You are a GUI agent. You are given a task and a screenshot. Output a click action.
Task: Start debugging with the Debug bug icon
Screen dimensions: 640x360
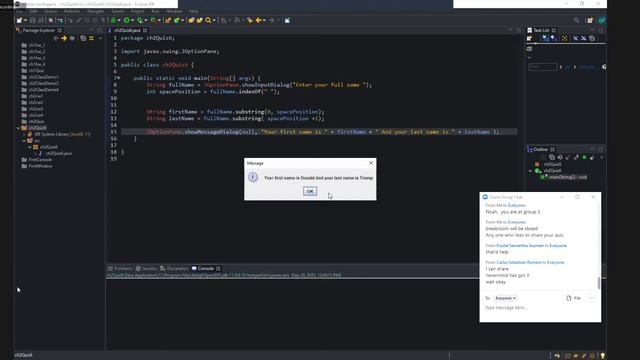(113, 20)
